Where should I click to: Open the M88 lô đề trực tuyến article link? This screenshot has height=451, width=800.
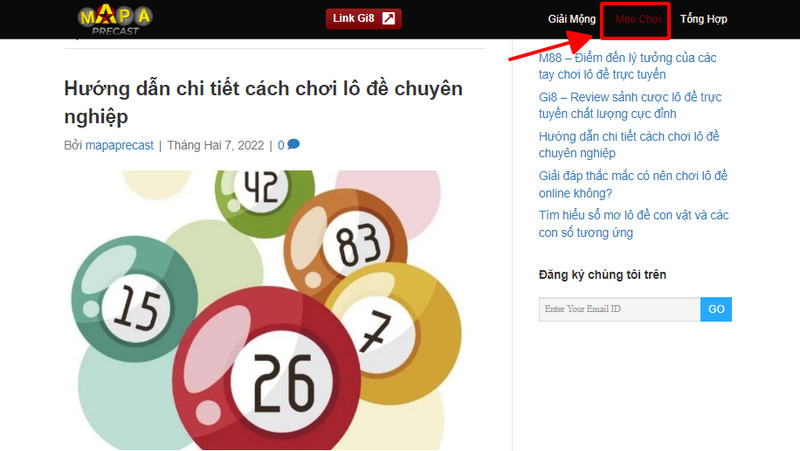click(x=628, y=66)
